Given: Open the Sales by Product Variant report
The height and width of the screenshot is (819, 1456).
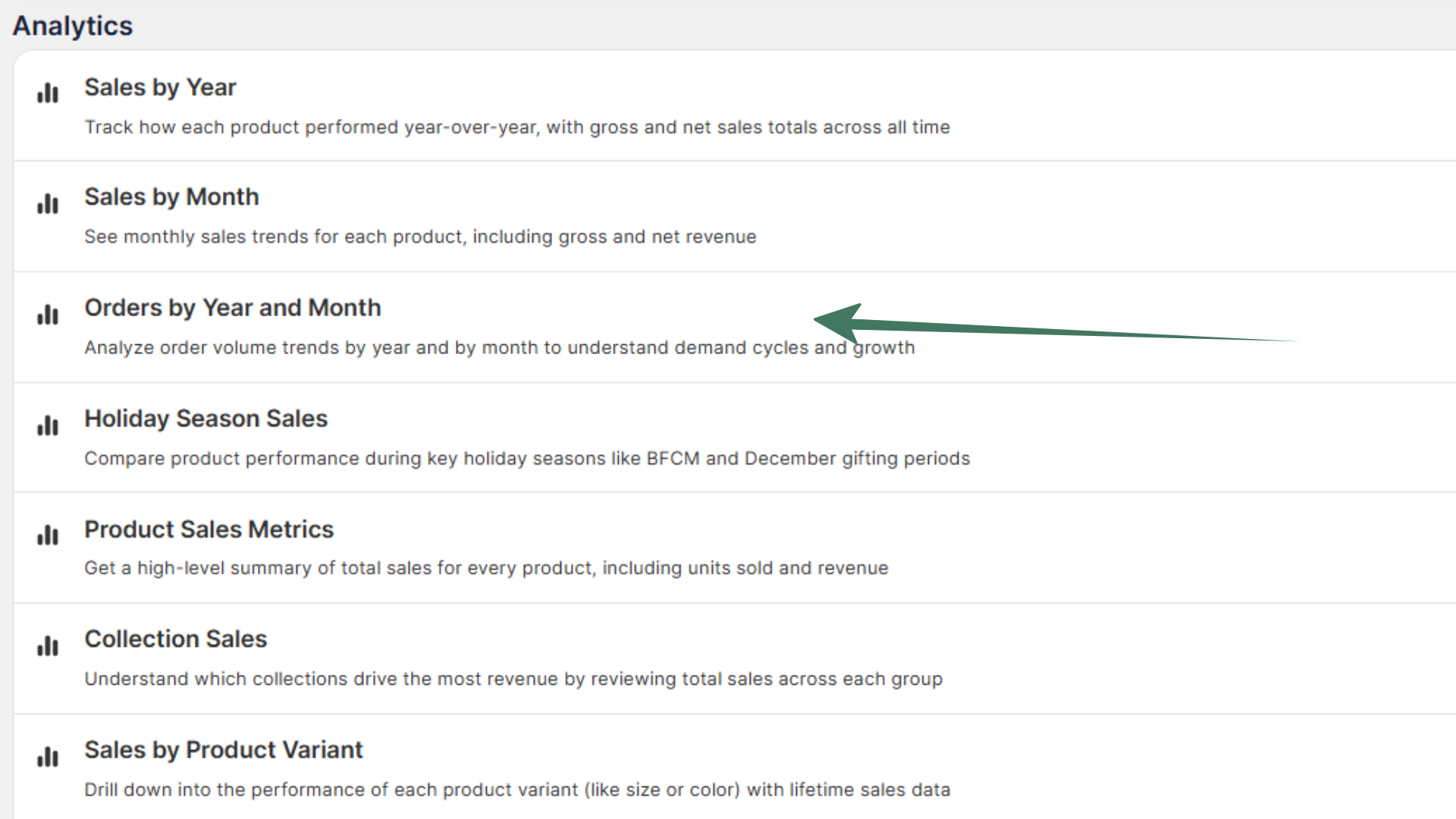Looking at the screenshot, I should [x=224, y=749].
